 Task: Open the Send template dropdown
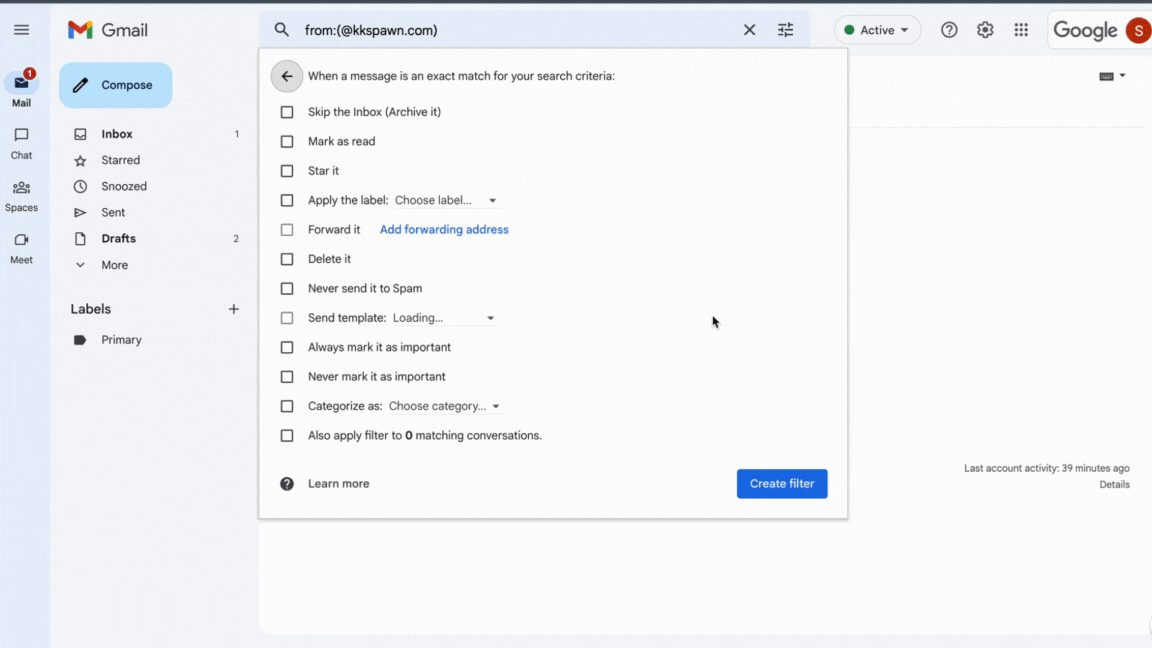[x=444, y=318]
